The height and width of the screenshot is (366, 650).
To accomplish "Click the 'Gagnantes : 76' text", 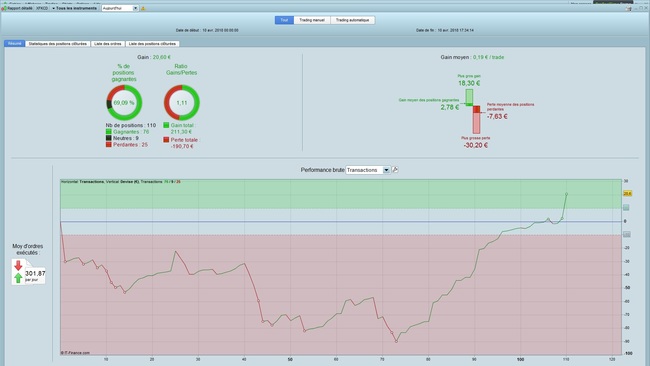I will point(131,132).
